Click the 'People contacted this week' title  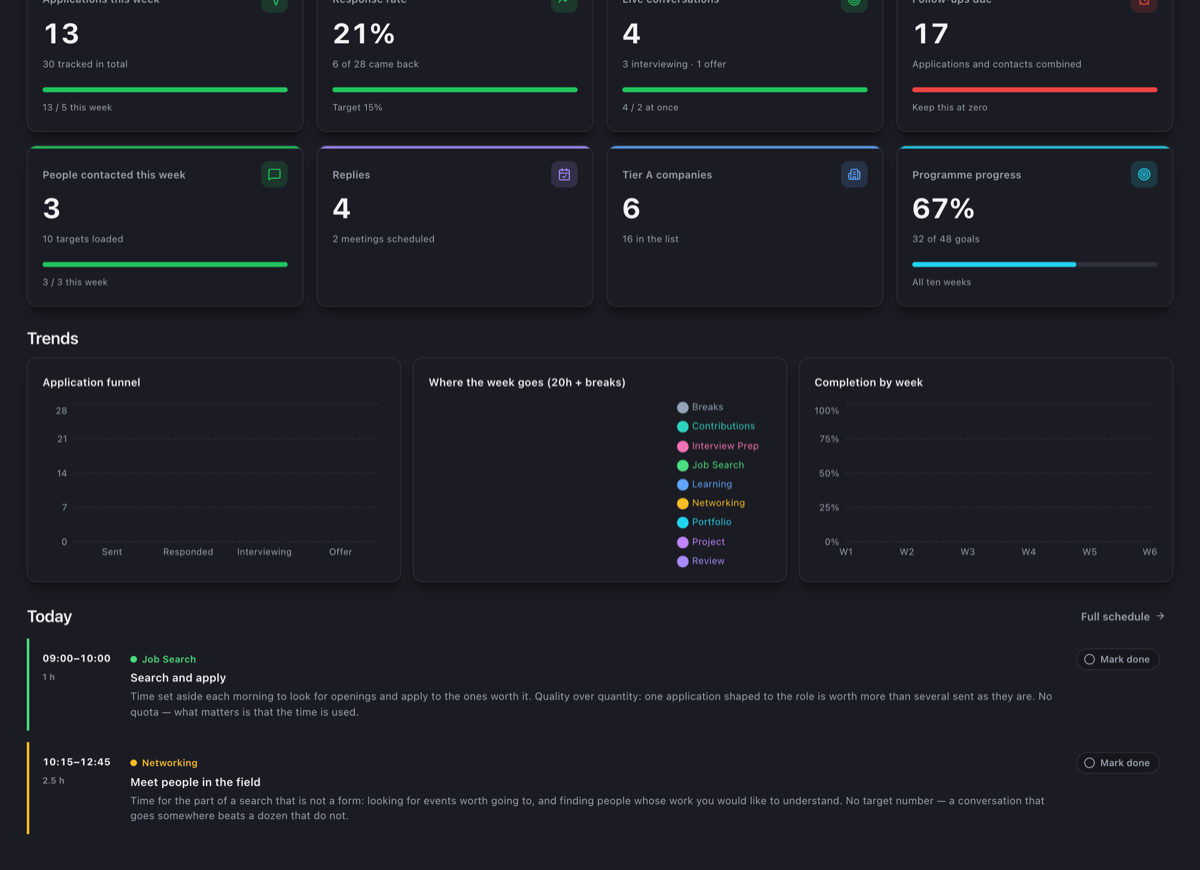click(x=114, y=175)
